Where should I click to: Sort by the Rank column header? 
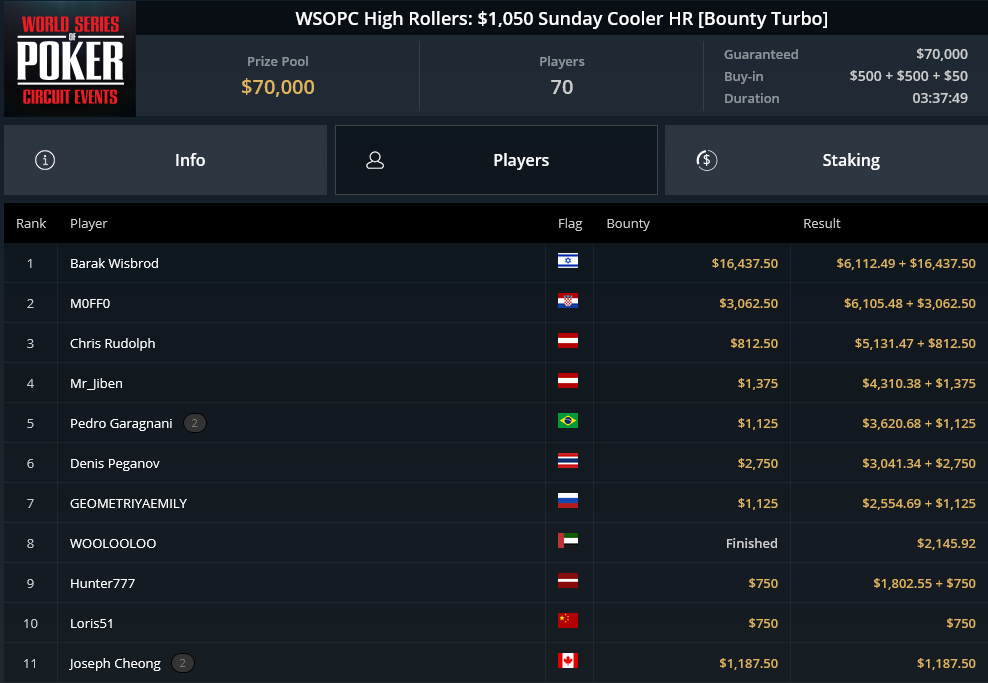pos(31,224)
